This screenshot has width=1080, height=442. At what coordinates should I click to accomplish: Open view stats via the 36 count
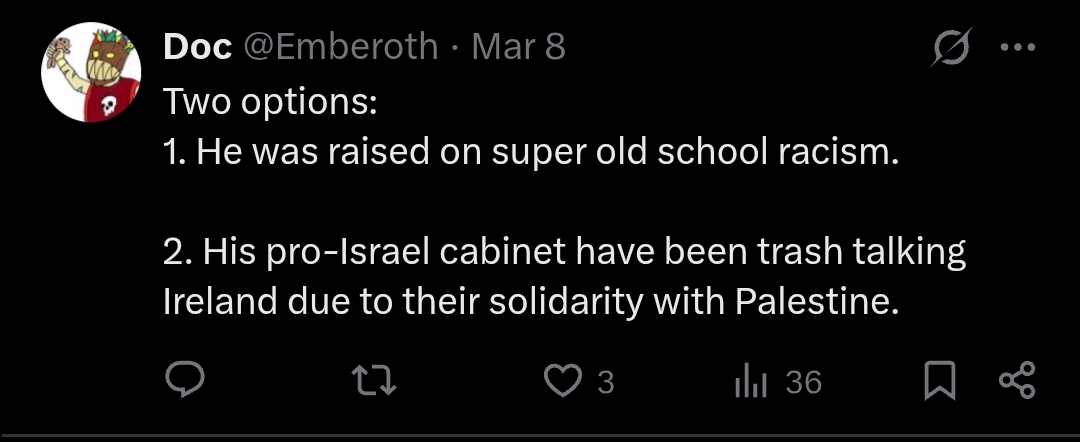coord(804,381)
